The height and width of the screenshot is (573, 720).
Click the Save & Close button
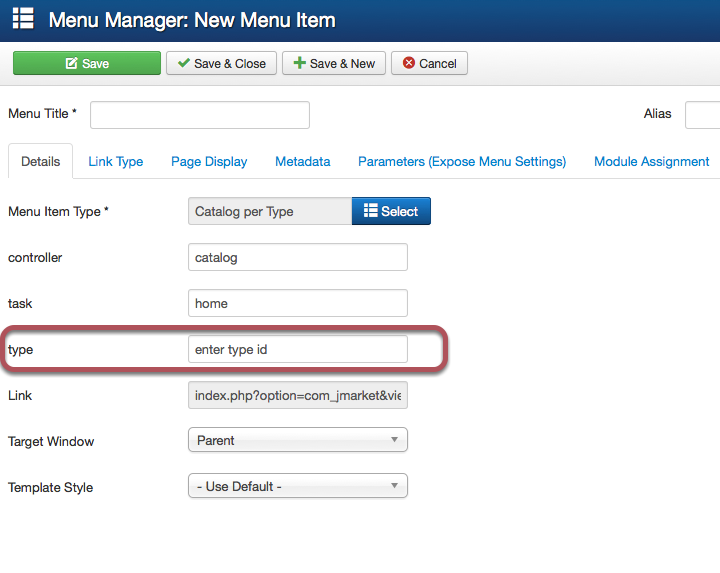click(221, 63)
